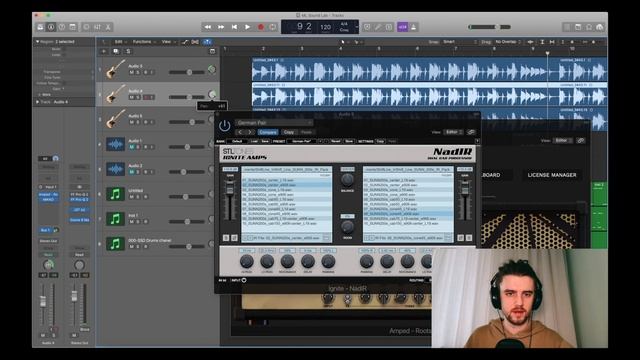Toggle the NadIR plugin power button

point(224,126)
